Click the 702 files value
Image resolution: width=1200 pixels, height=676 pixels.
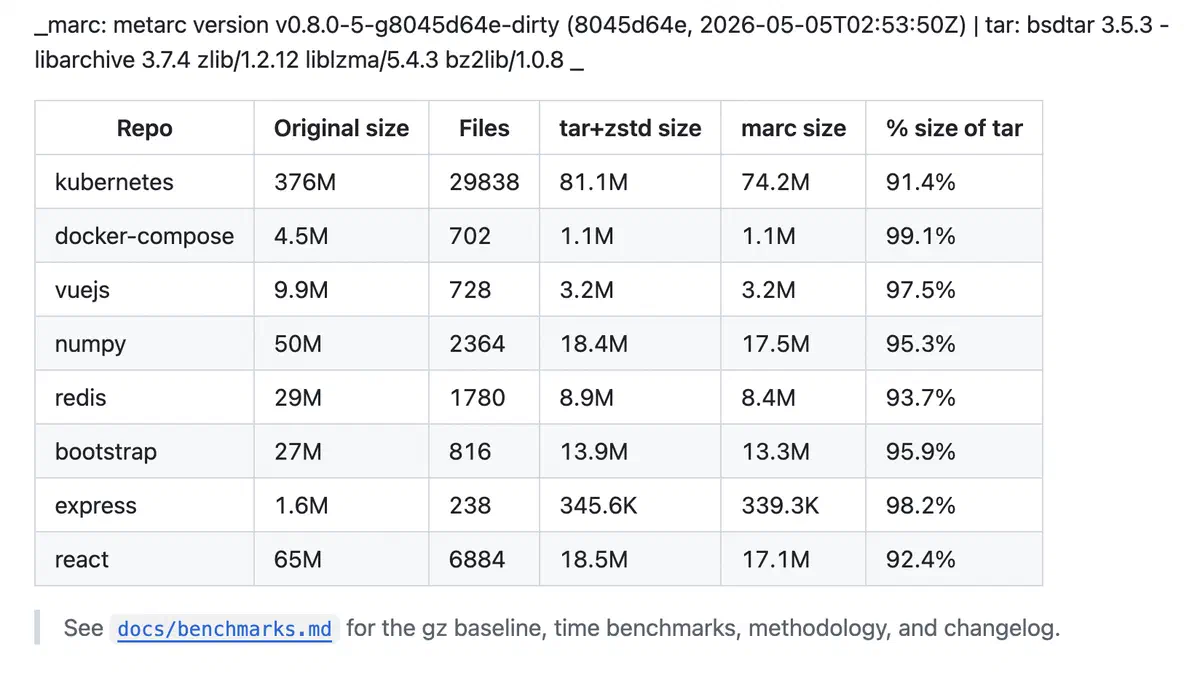(470, 236)
